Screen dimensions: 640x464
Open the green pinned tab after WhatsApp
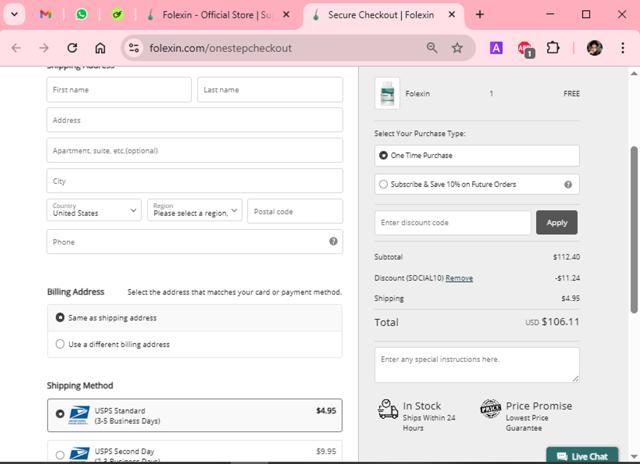click(118, 15)
